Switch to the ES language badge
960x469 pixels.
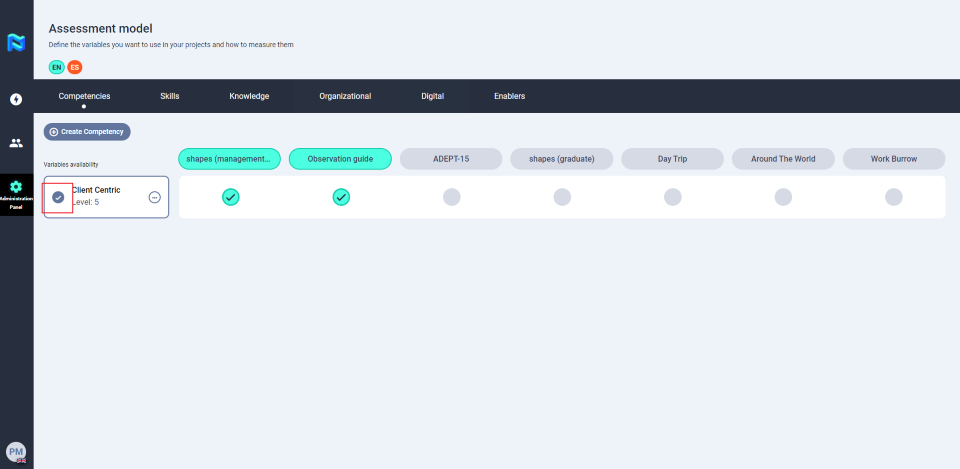coord(74,67)
